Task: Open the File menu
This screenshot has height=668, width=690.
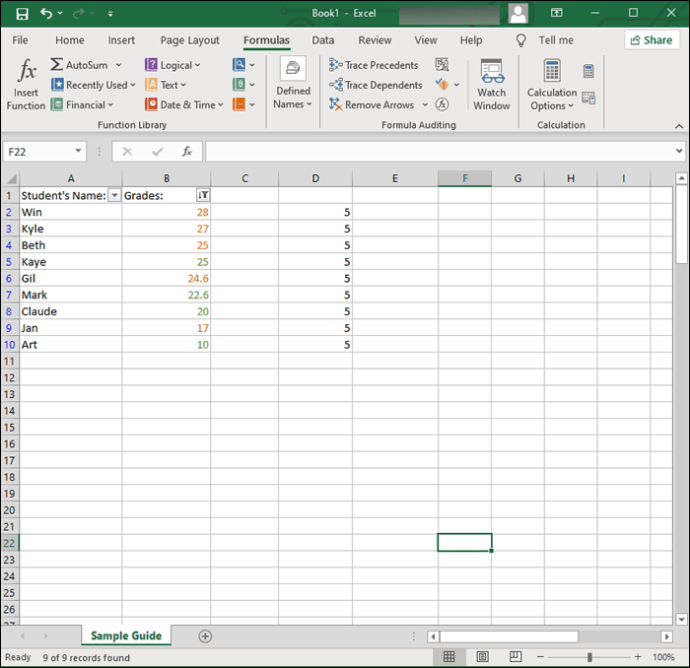Action: 20,40
